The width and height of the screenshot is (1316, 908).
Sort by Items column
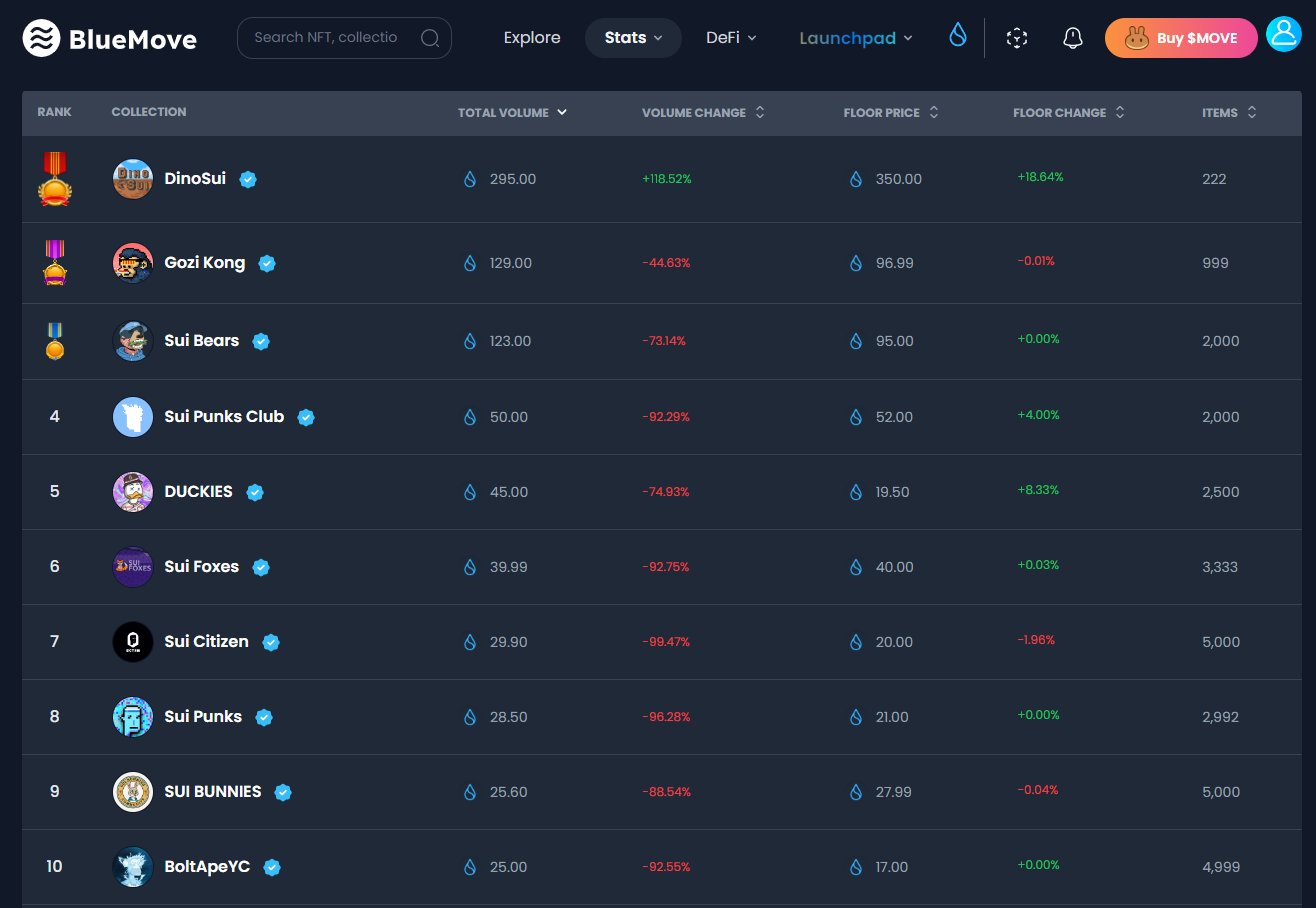(1229, 113)
